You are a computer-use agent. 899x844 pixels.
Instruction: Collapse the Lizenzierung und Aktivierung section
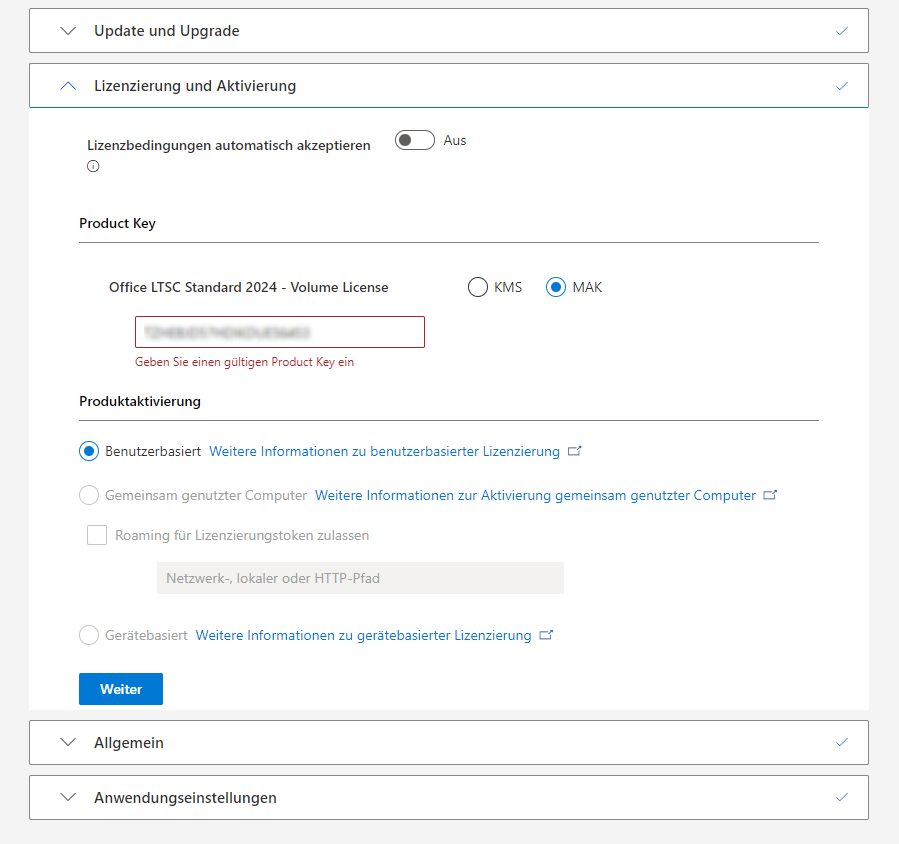point(67,85)
